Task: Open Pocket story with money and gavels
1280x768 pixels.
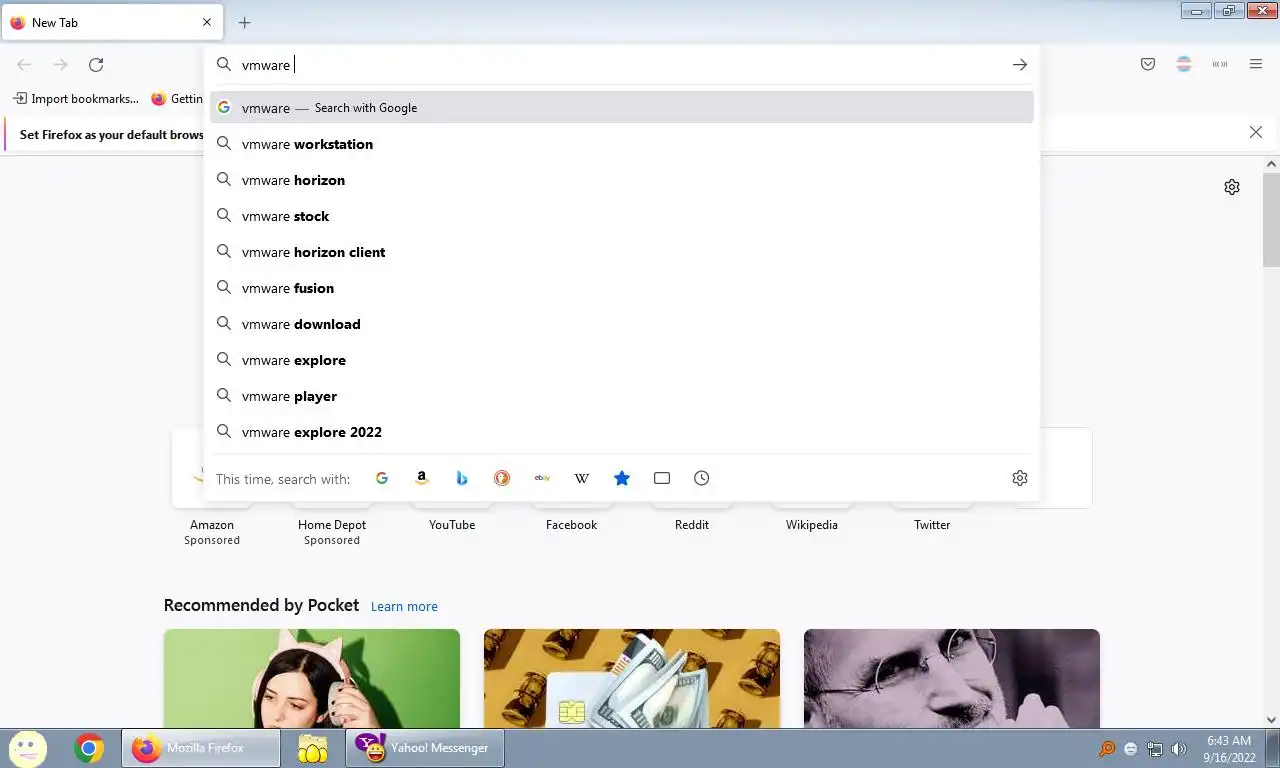Action: click(632, 678)
